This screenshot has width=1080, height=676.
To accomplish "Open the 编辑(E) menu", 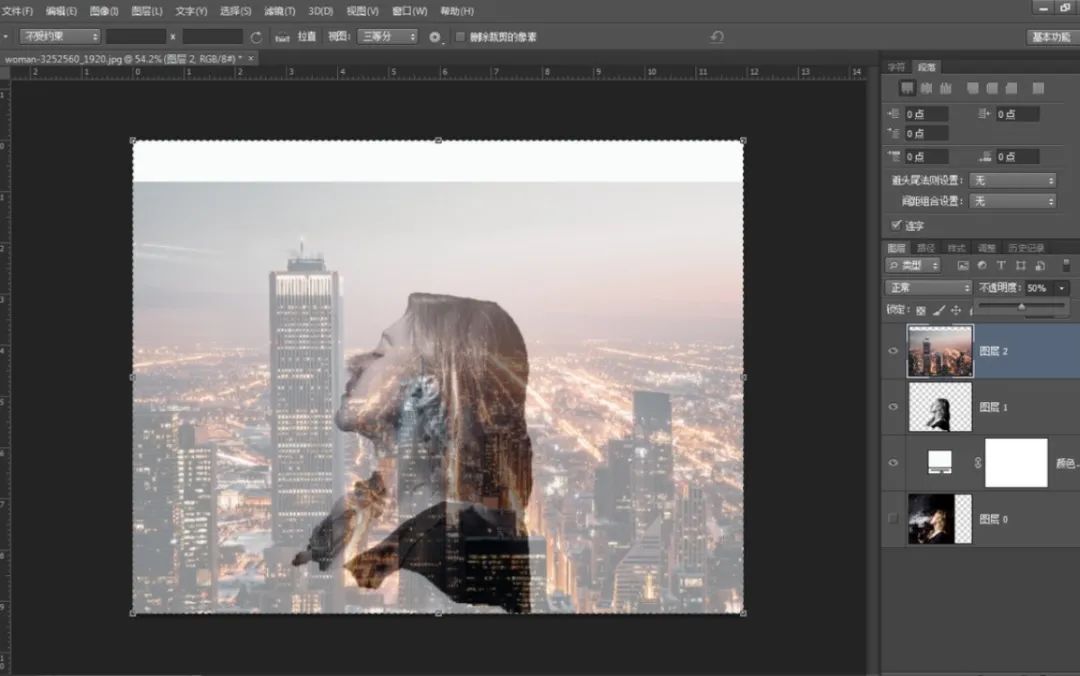I will (61, 11).
